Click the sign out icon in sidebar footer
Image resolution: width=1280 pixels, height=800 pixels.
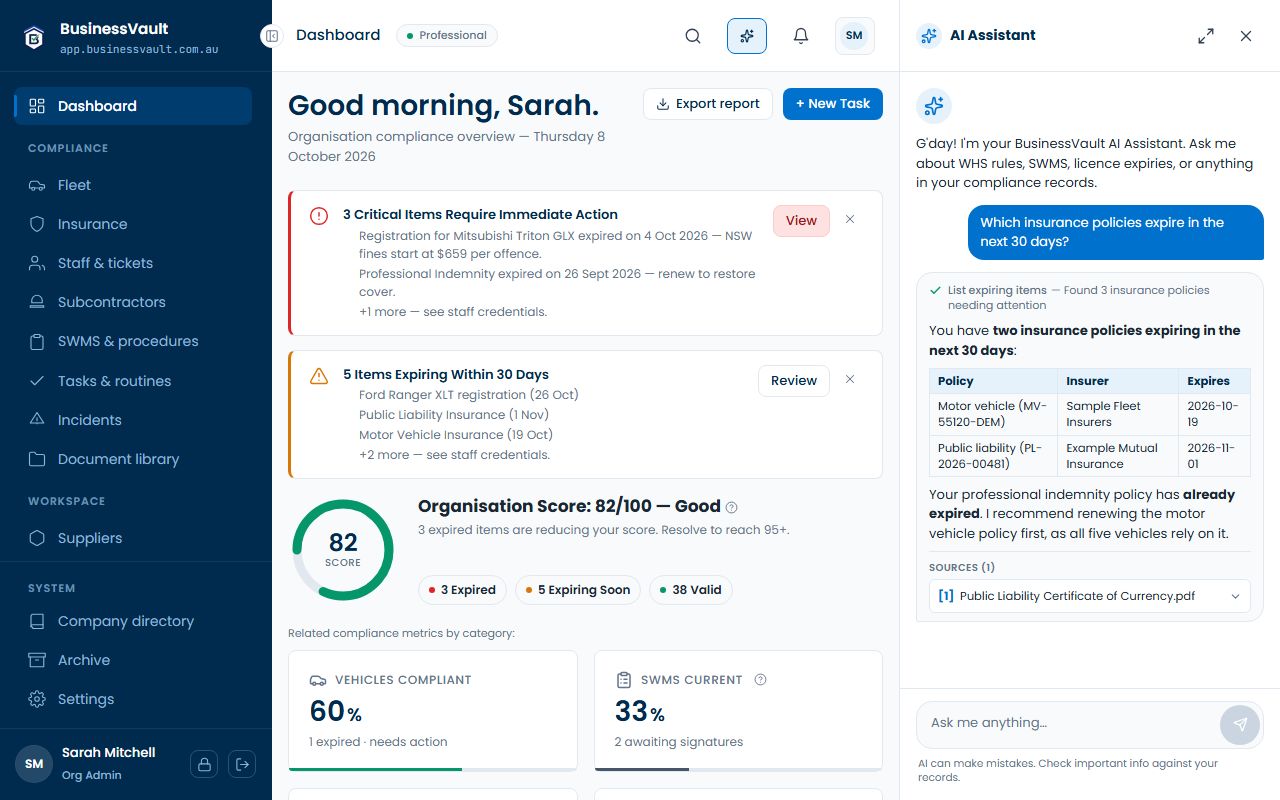(242, 764)
